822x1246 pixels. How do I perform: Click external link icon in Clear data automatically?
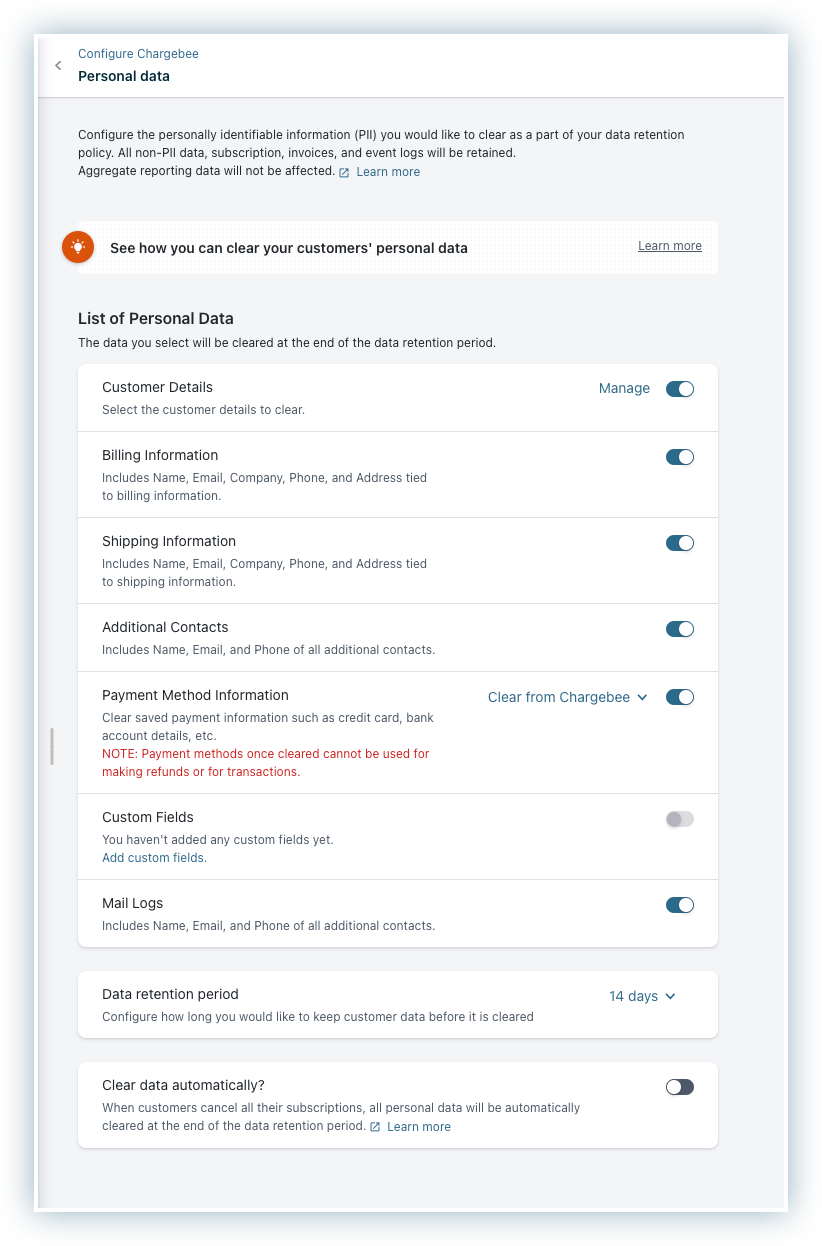pyautogui.click(x=375, y=1127)
